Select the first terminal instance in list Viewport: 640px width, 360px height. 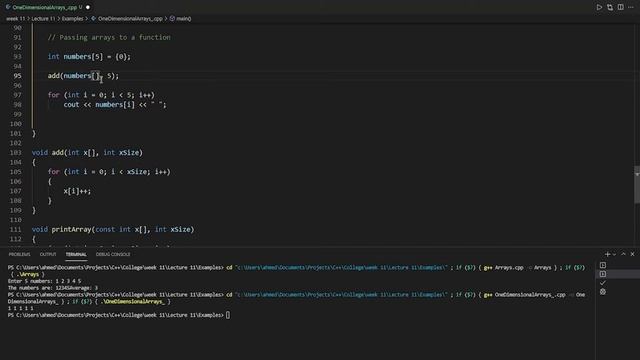(603, 265)
